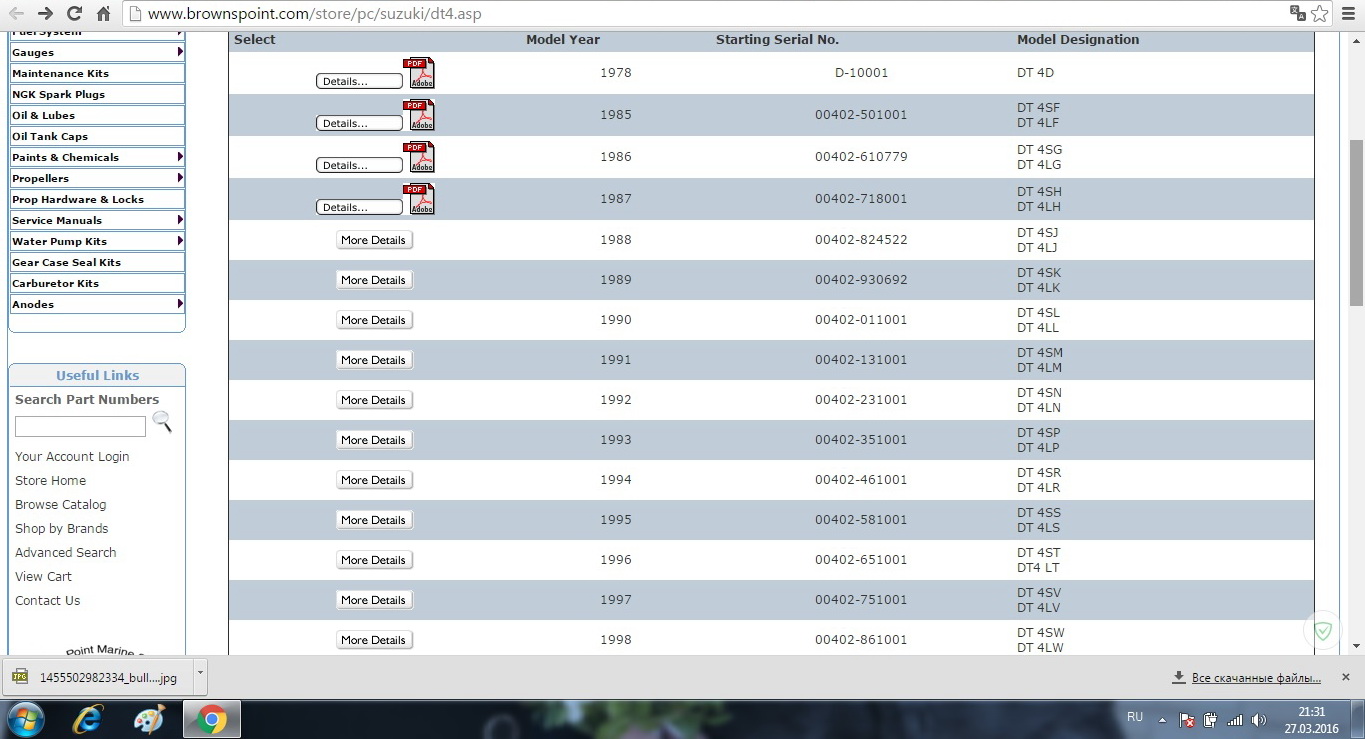Click More Details in the 1992 row
The height and width of the screenshot is (739, 1365).
coord(374,400)
